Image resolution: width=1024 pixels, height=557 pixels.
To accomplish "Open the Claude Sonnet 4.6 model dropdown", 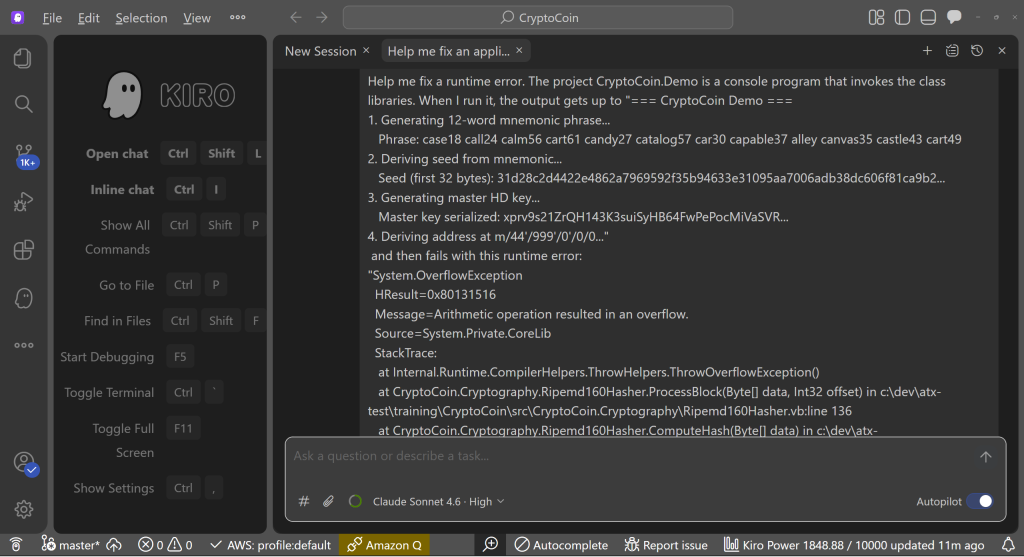I will click(438, 501).
